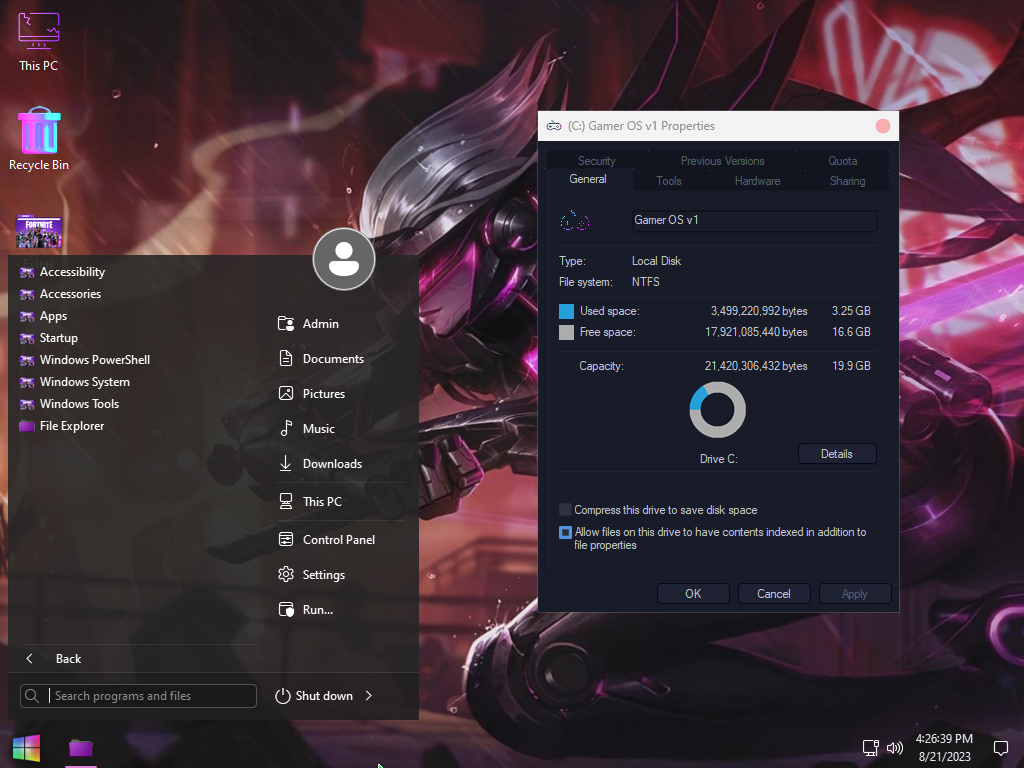The image size is (1024, 768).
Task: Click the Apply button
Action: 854,594
